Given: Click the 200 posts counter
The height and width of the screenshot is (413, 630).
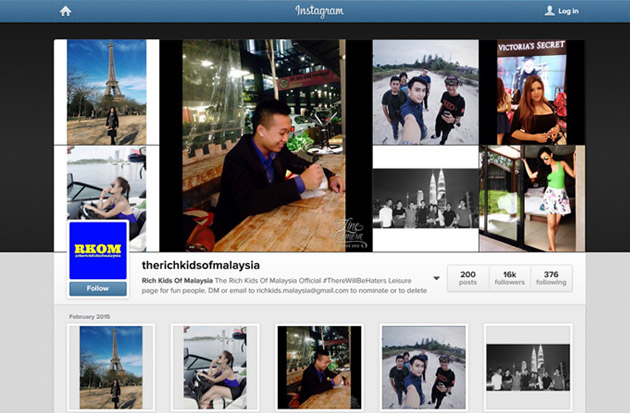Looking at the screenshot, I should (467, 278).
